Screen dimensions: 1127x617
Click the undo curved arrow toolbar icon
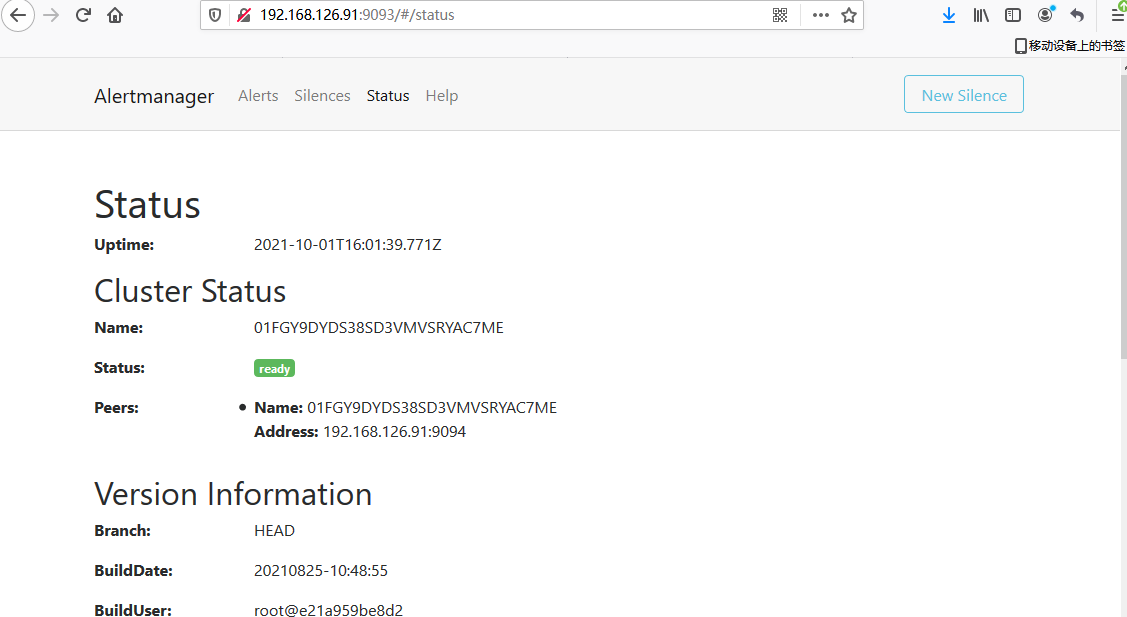[1077, 15]
